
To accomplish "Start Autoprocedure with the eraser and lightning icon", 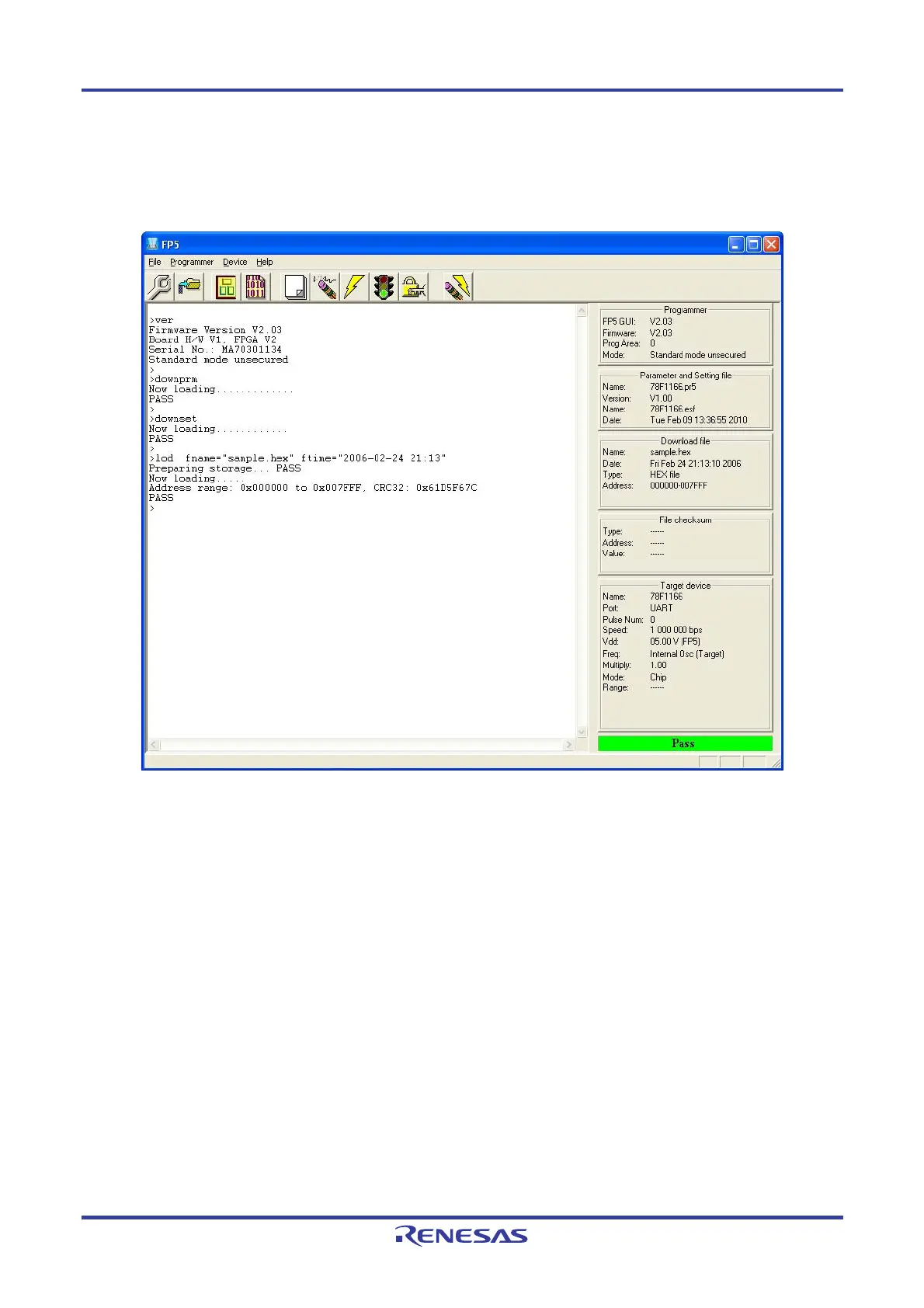I will 457,287.
